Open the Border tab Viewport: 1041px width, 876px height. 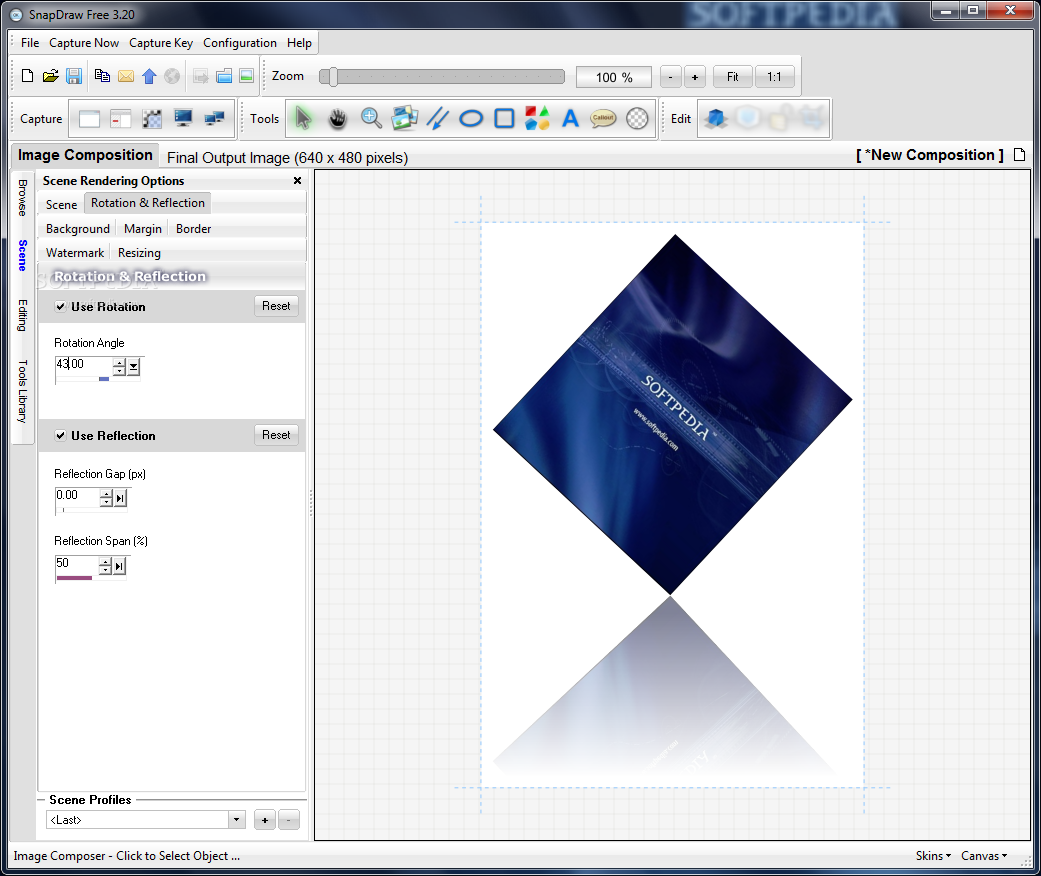(193, 228)
